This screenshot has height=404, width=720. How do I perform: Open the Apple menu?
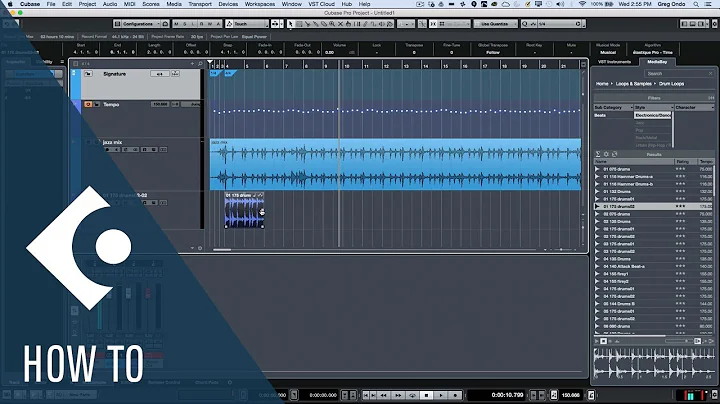(10, 4)
